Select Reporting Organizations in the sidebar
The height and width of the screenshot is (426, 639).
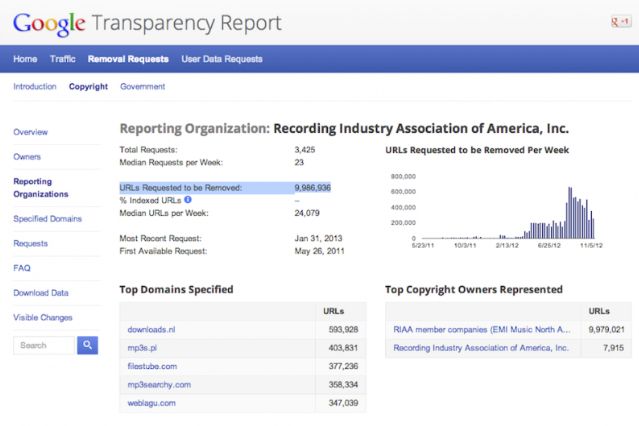coord(41,188)
